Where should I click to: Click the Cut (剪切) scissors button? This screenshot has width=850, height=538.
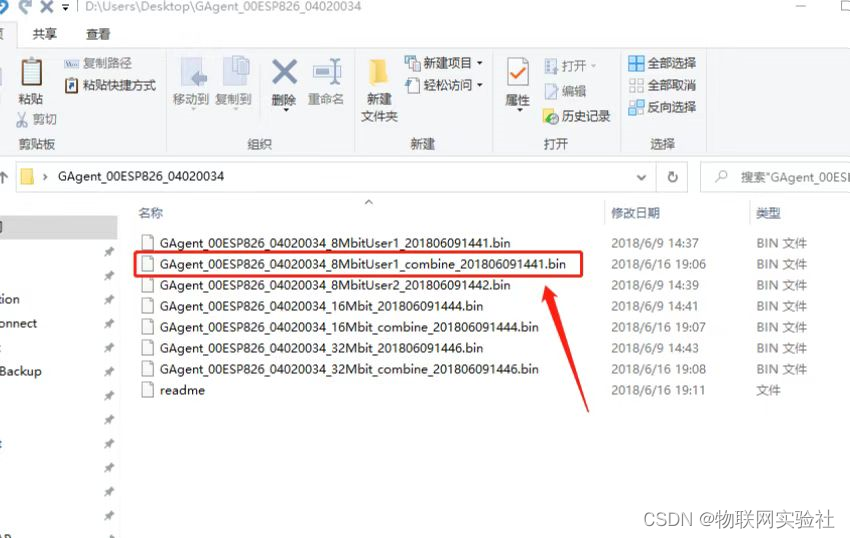pyautogui.click(x=36, y=119)
